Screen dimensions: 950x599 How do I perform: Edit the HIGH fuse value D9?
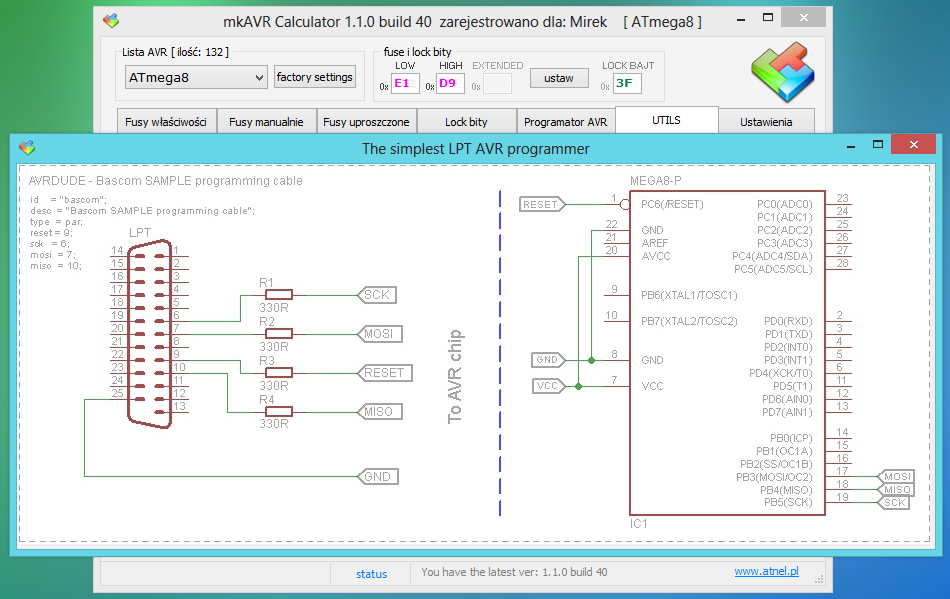click(450, 84)
